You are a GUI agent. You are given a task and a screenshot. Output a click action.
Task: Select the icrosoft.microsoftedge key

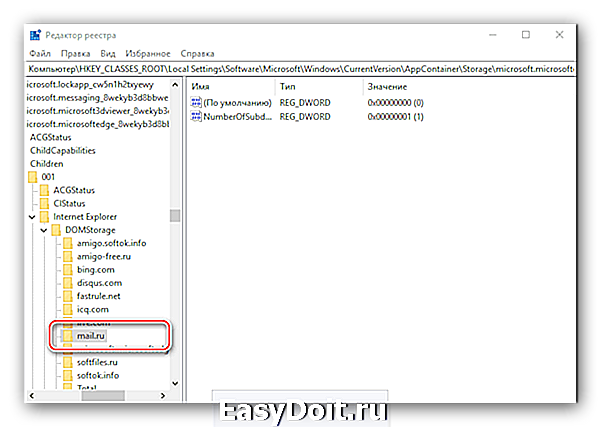pyautogui.click(x=98, y=124)
